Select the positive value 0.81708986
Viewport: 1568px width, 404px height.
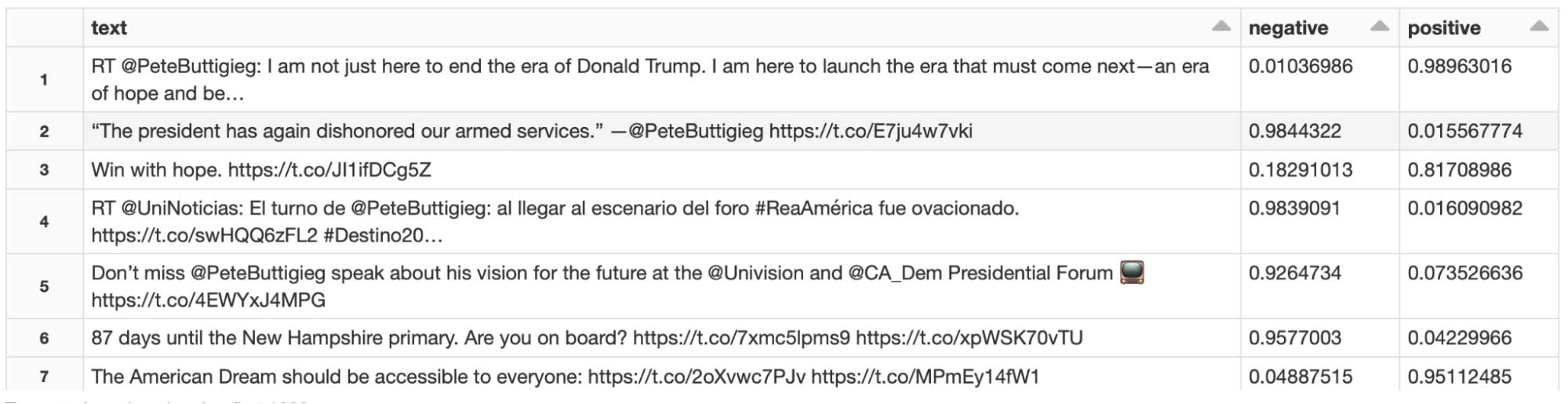pos(1459,170)
